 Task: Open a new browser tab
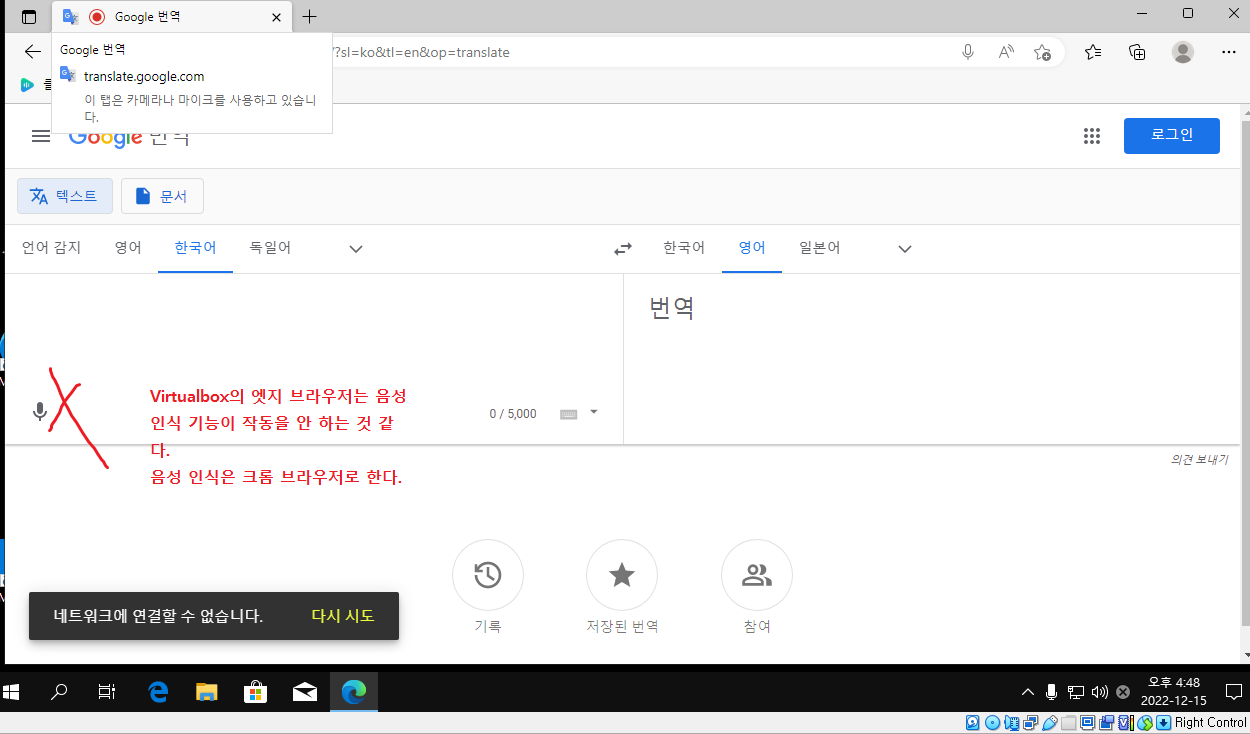click(x=310, y=16)
